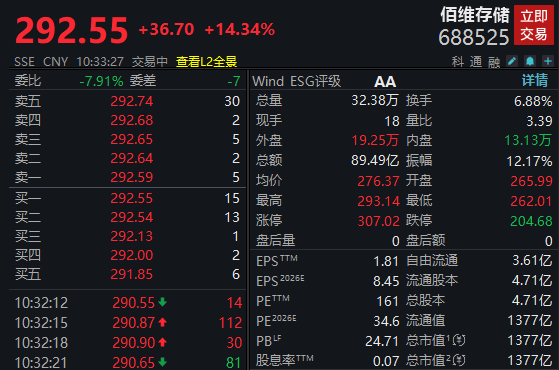This screenshot has height=370, width=559.
Task: Click the 最低 value 262.01
Action: pyautogui.click(x=531, y=201)
